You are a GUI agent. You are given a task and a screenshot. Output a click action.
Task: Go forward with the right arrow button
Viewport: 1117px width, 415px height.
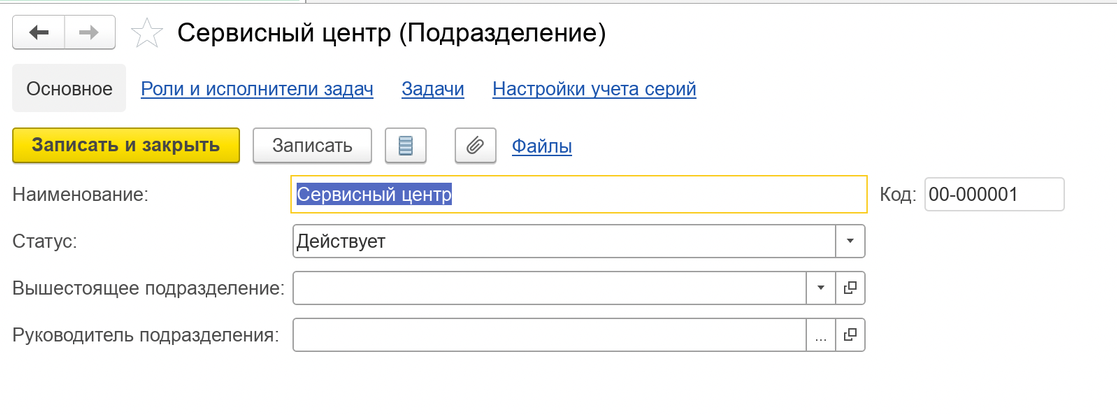[90, 33]
